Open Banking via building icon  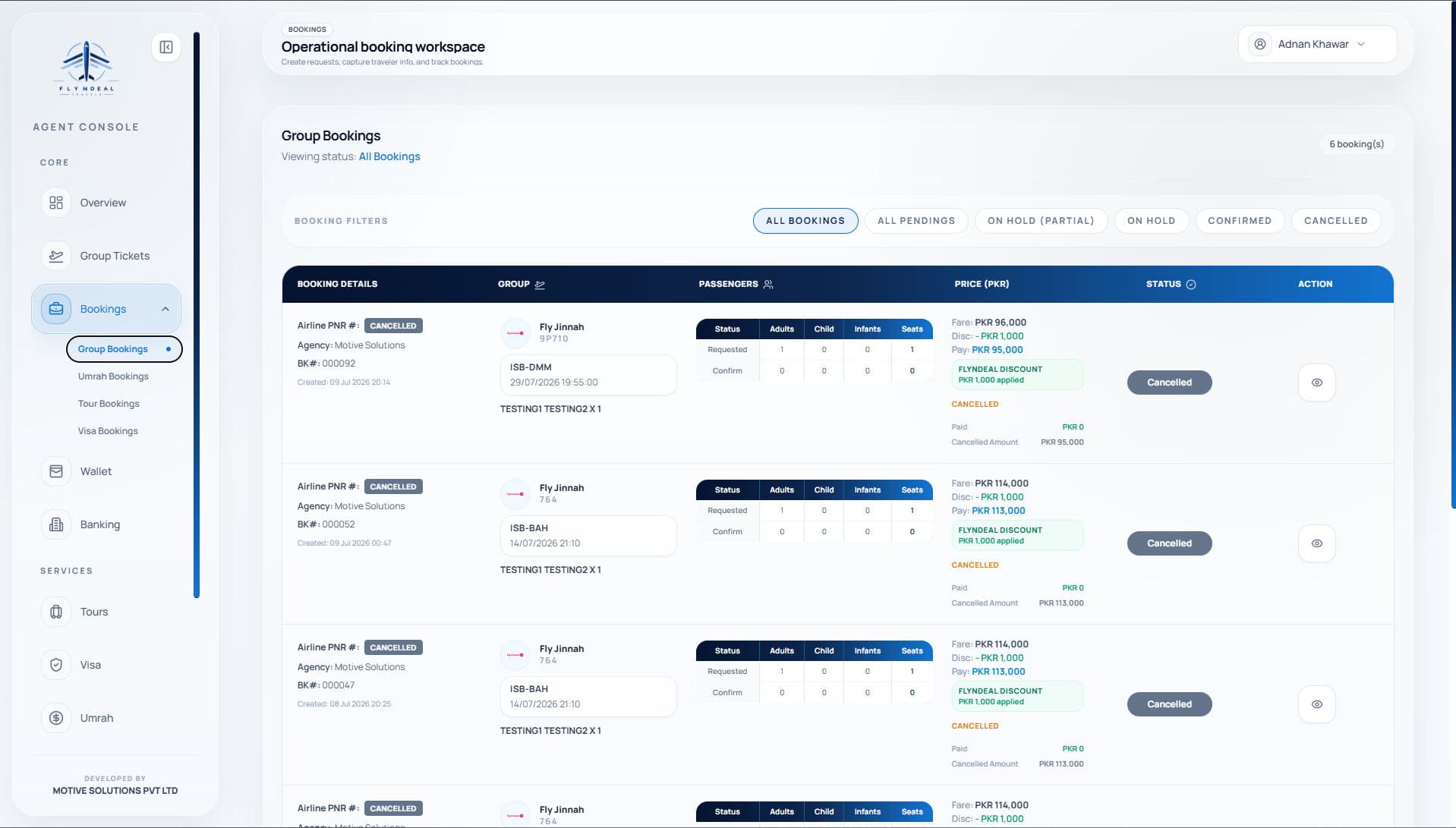56,524
